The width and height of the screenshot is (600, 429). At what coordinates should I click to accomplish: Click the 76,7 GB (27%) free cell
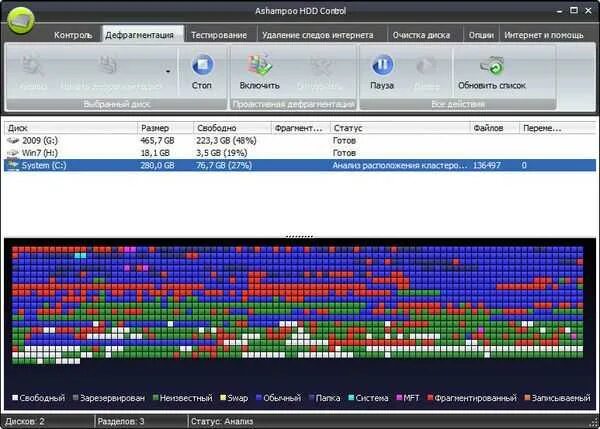(x=224, y=165)
